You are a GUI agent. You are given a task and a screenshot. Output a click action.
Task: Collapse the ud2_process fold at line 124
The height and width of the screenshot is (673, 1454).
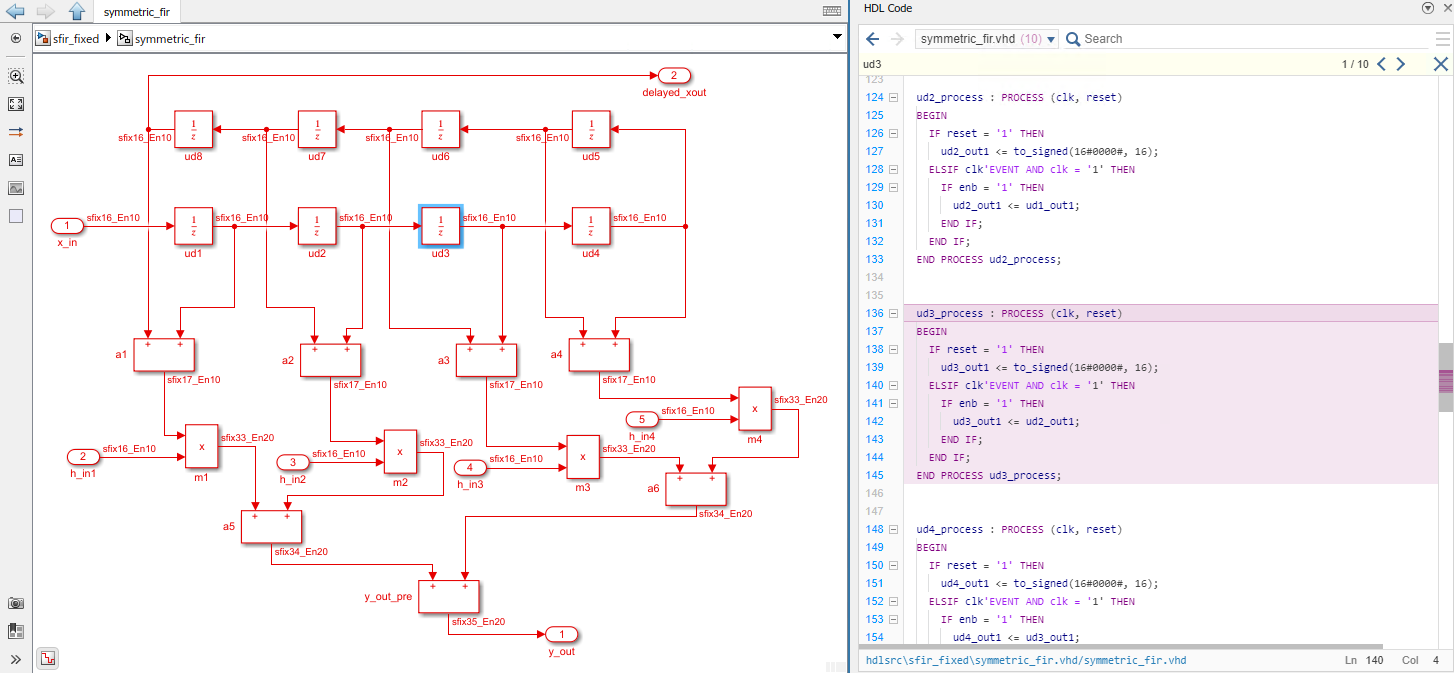point(893,98)
